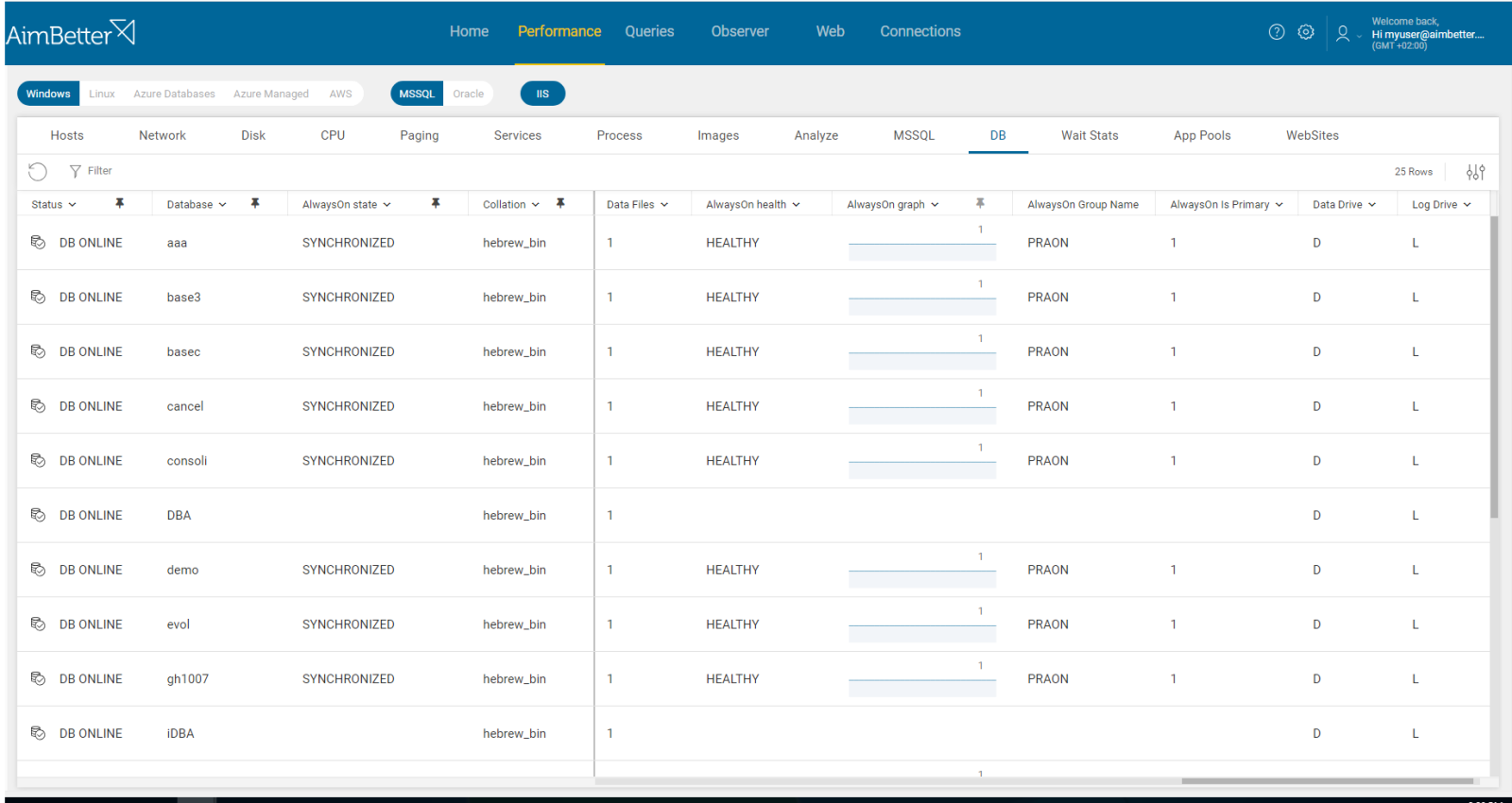Open AlwaysOn state column dropdown
Image resolution: width=1512 pixels, height=803 pixels.
tap(387, 205)
